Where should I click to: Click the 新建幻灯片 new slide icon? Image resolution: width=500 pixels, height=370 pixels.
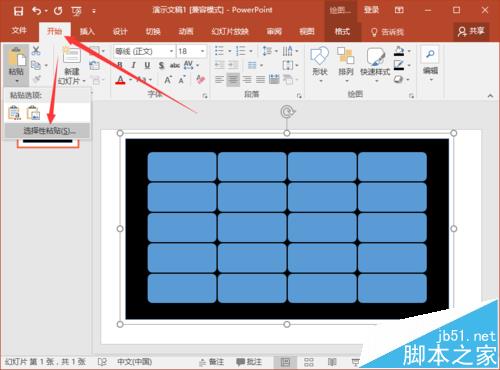[x=72, y=55]
